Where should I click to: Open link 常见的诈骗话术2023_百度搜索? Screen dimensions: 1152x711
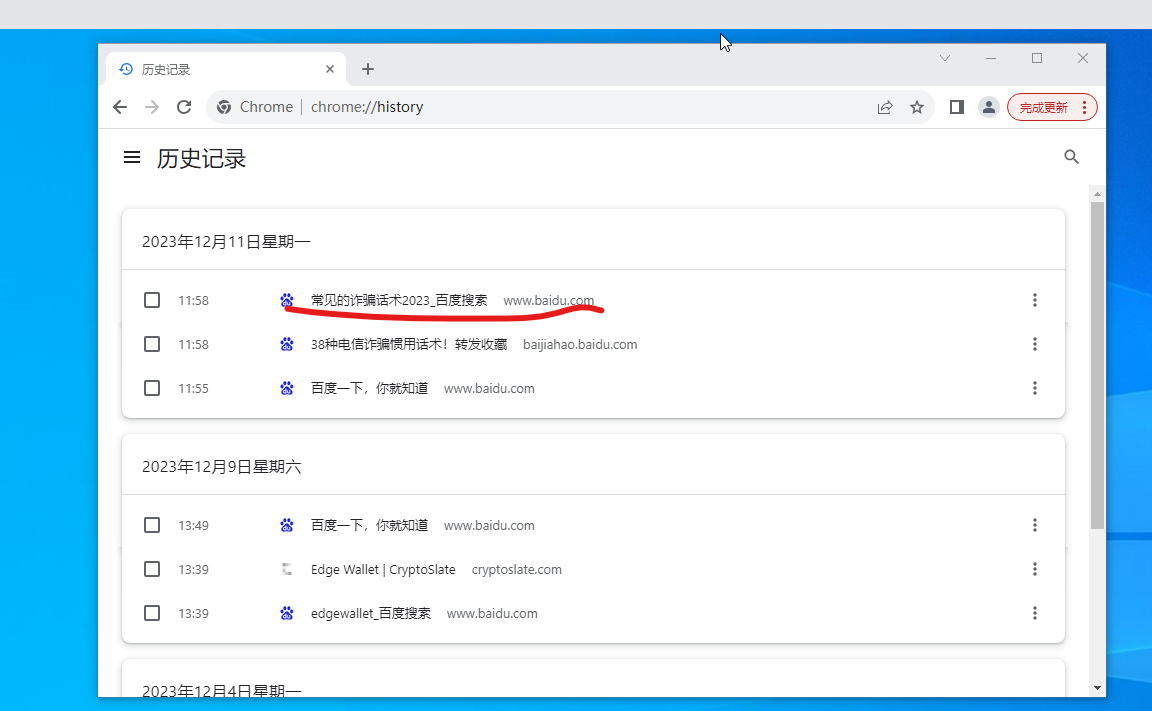pyautogui.click(x=399, y=300)
